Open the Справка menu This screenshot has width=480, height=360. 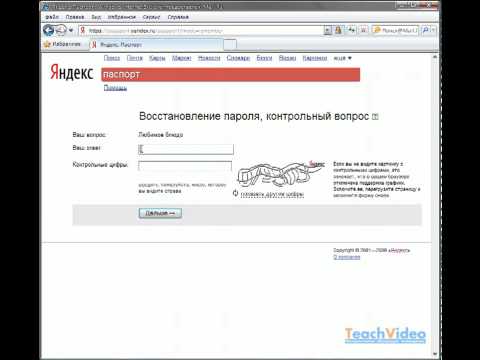point(178,17)
